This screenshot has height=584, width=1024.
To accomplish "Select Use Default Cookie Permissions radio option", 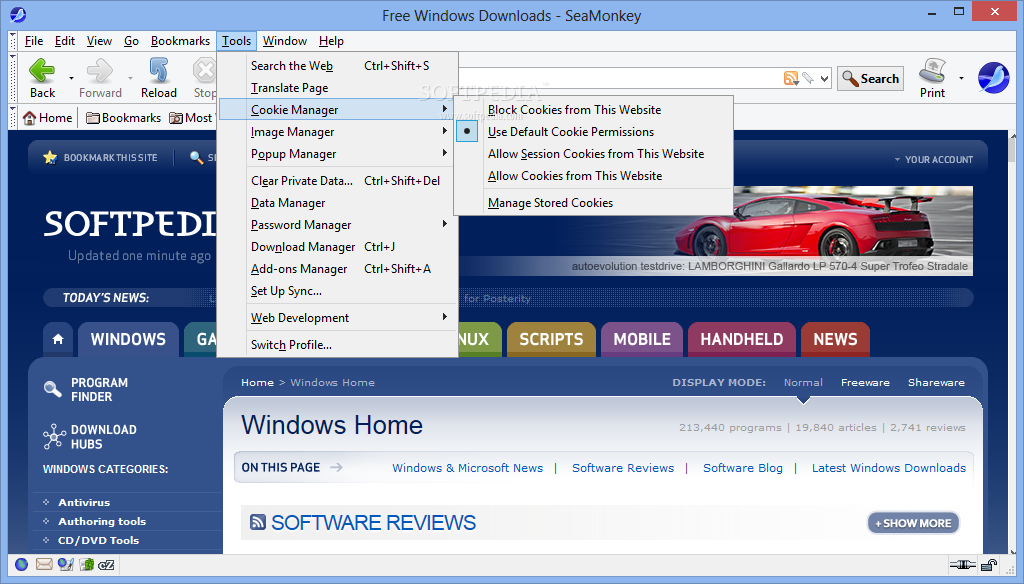I will click(x=594, y=132).
